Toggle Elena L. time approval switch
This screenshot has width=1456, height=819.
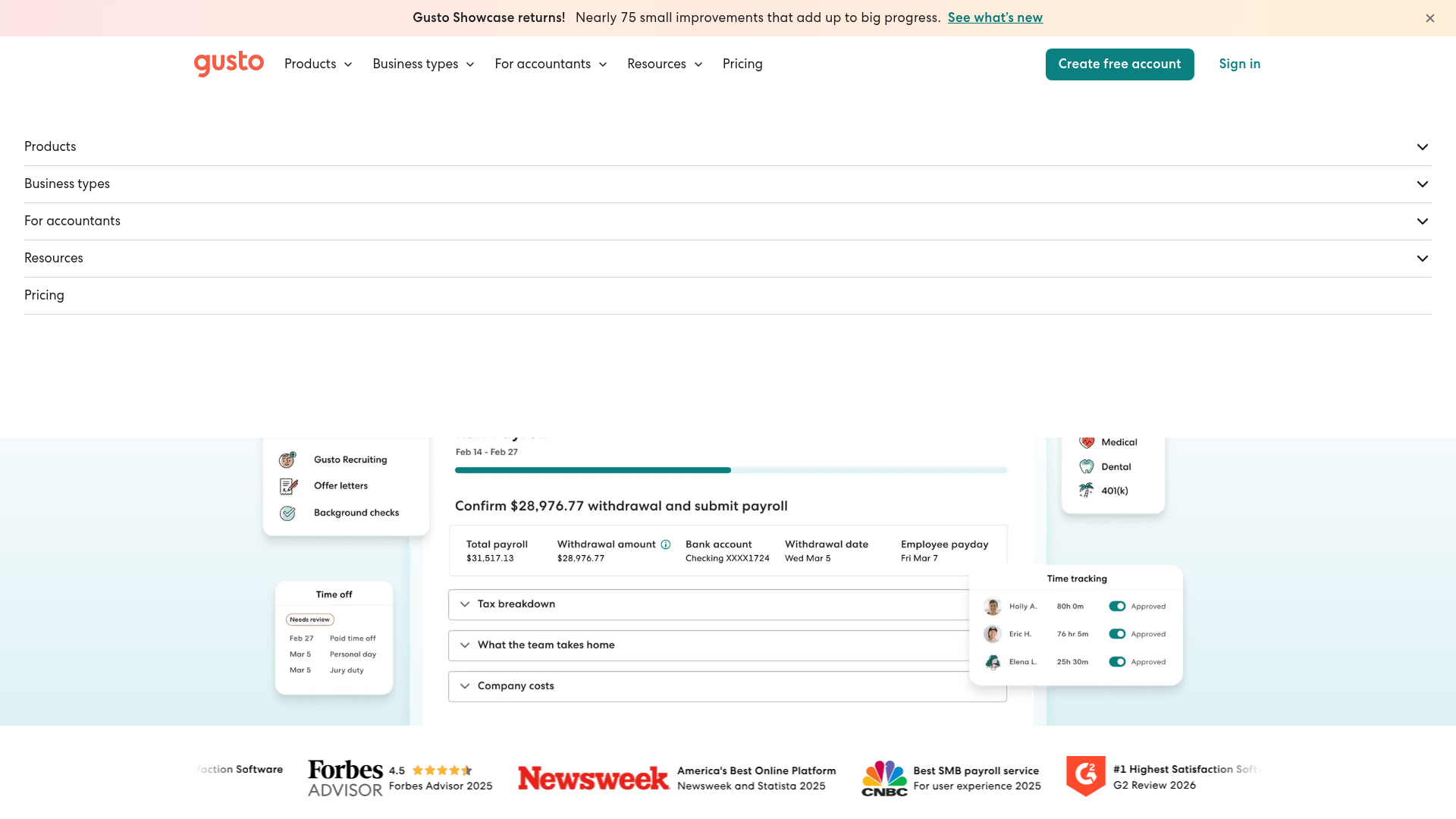1117,662
